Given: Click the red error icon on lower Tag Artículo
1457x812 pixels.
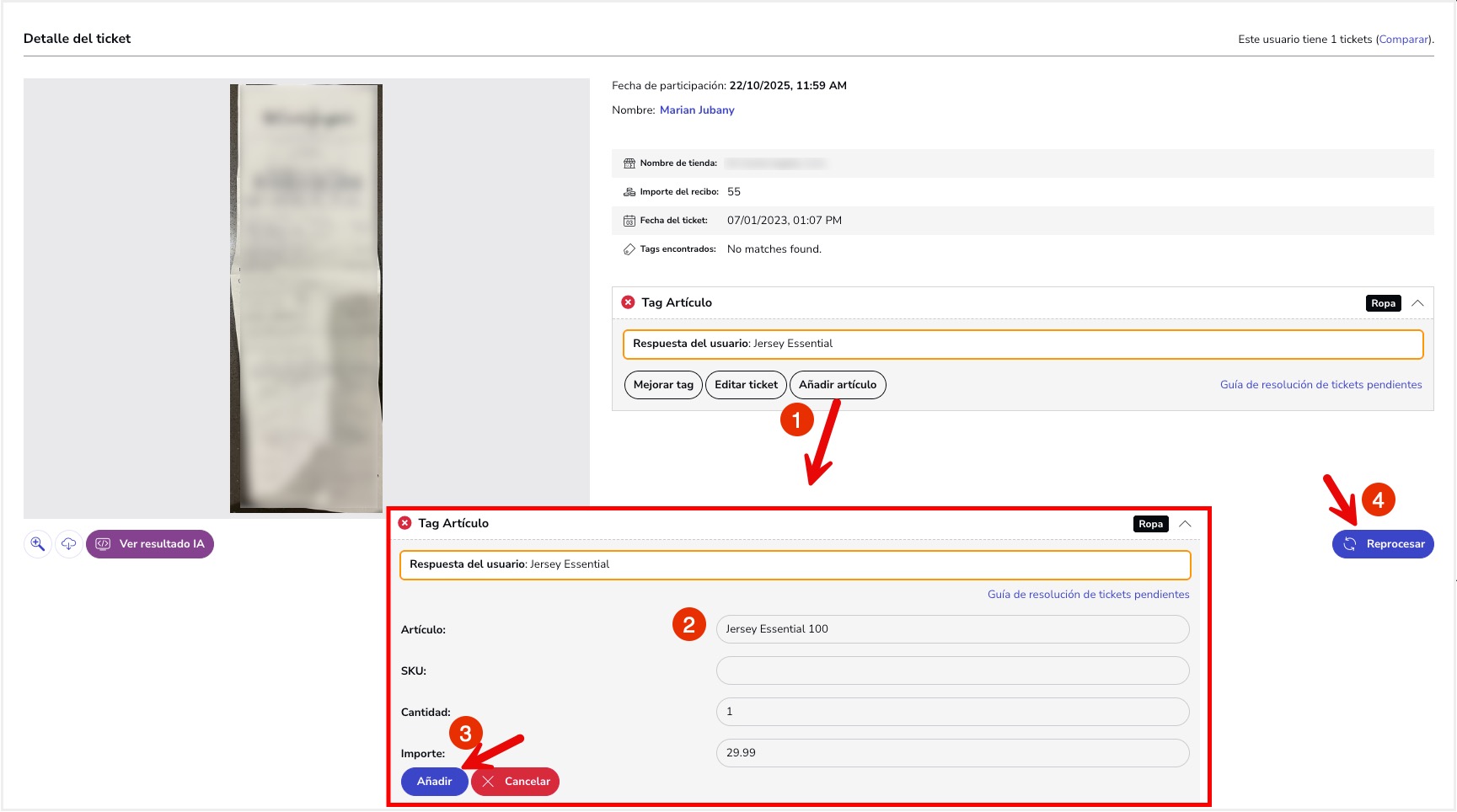Looking at the screenshot, I should (404, 523).
